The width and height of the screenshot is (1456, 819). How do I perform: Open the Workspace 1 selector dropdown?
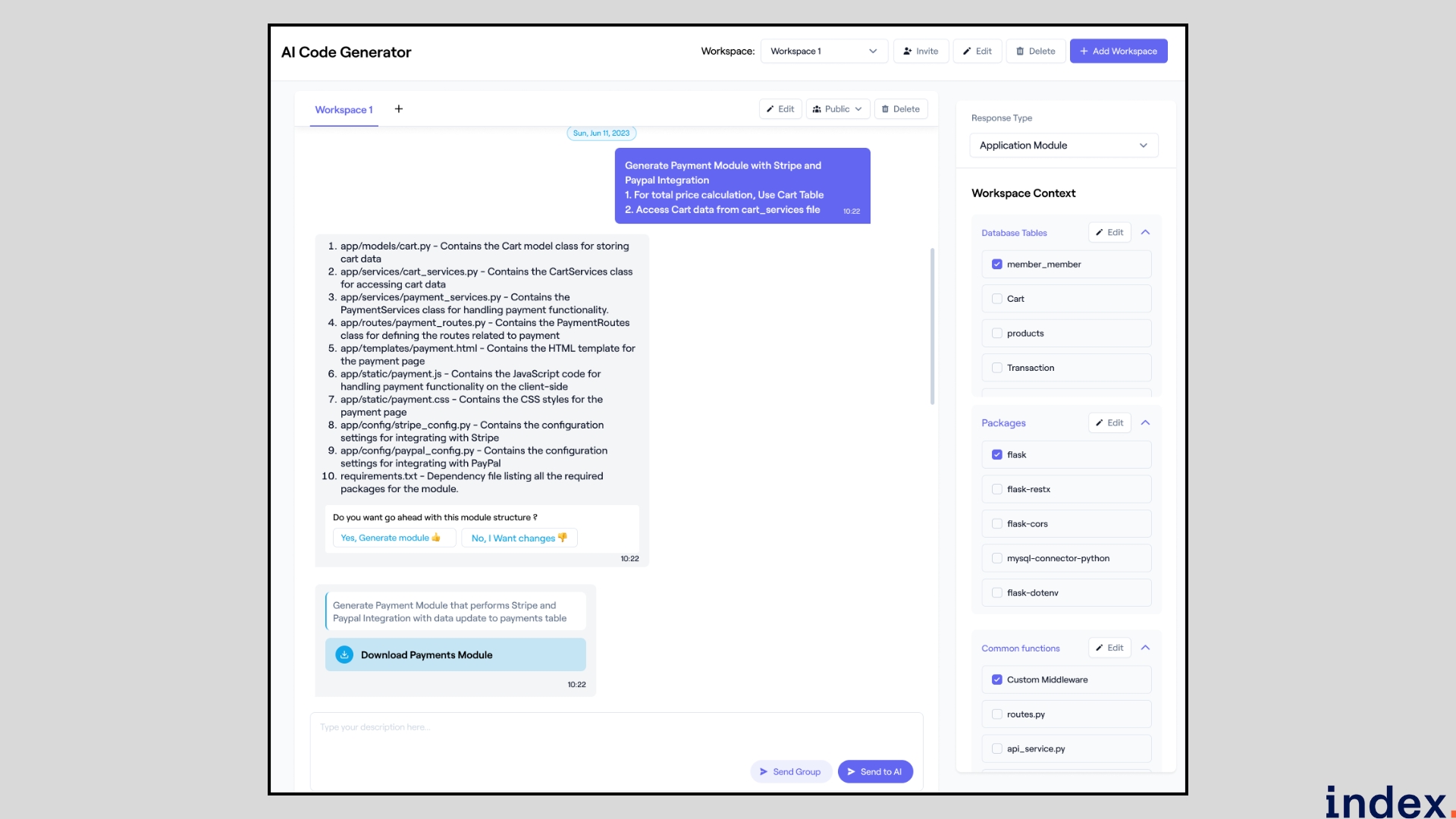click(824, 51)
